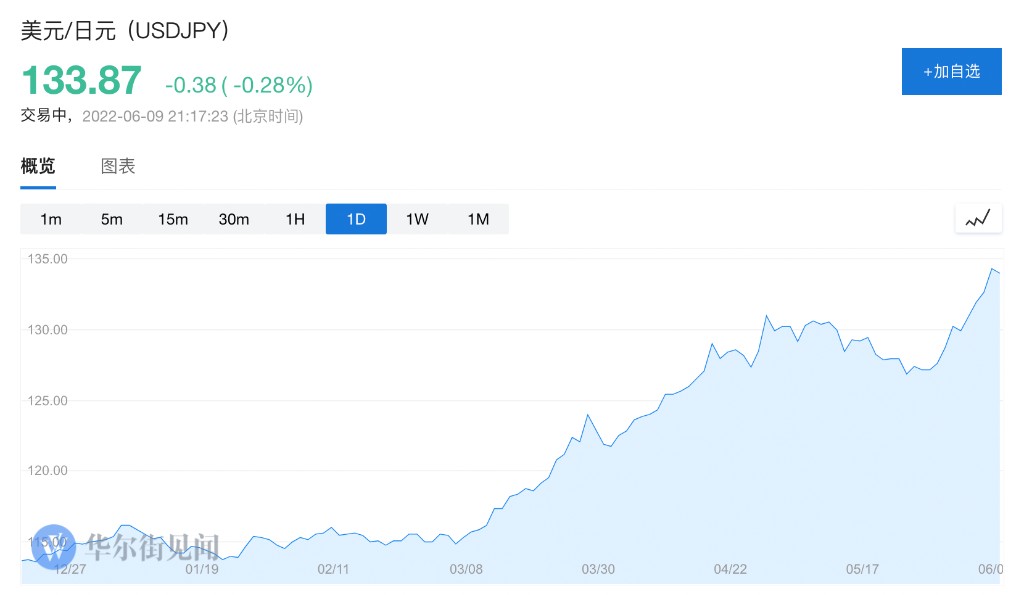Click the 04/22 date label on axis
Image resolution: width=1024 pixels, height=595 pixels.
(730, 569)
